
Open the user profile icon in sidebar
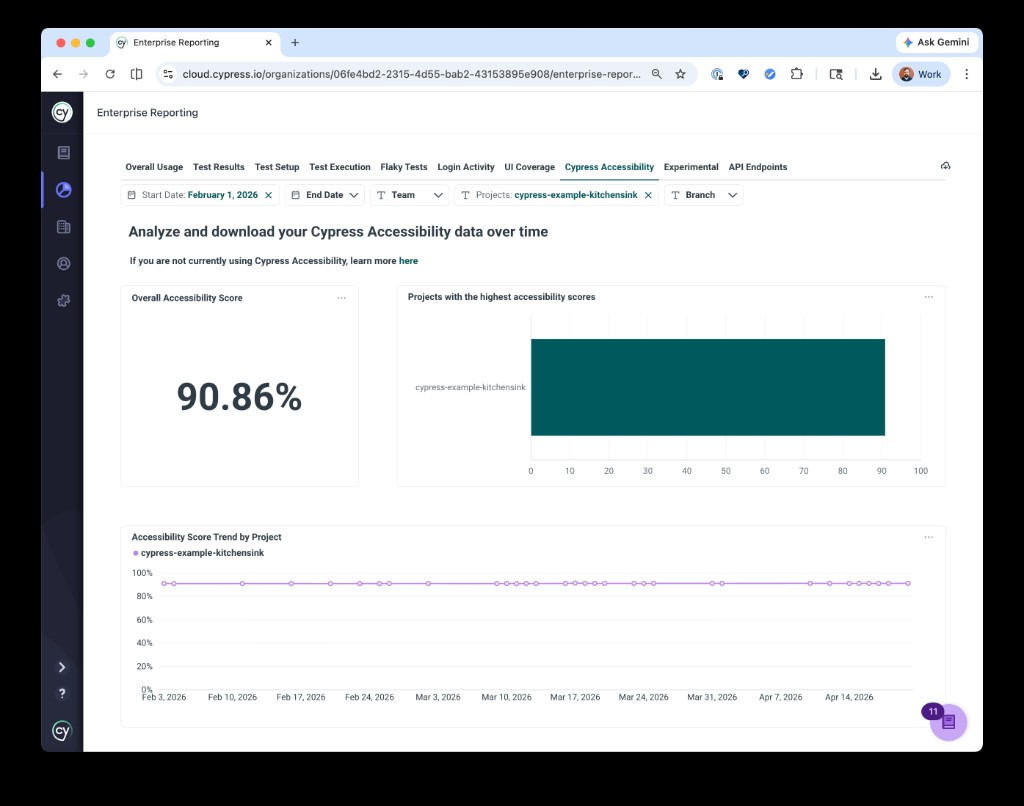coord(63,264)
